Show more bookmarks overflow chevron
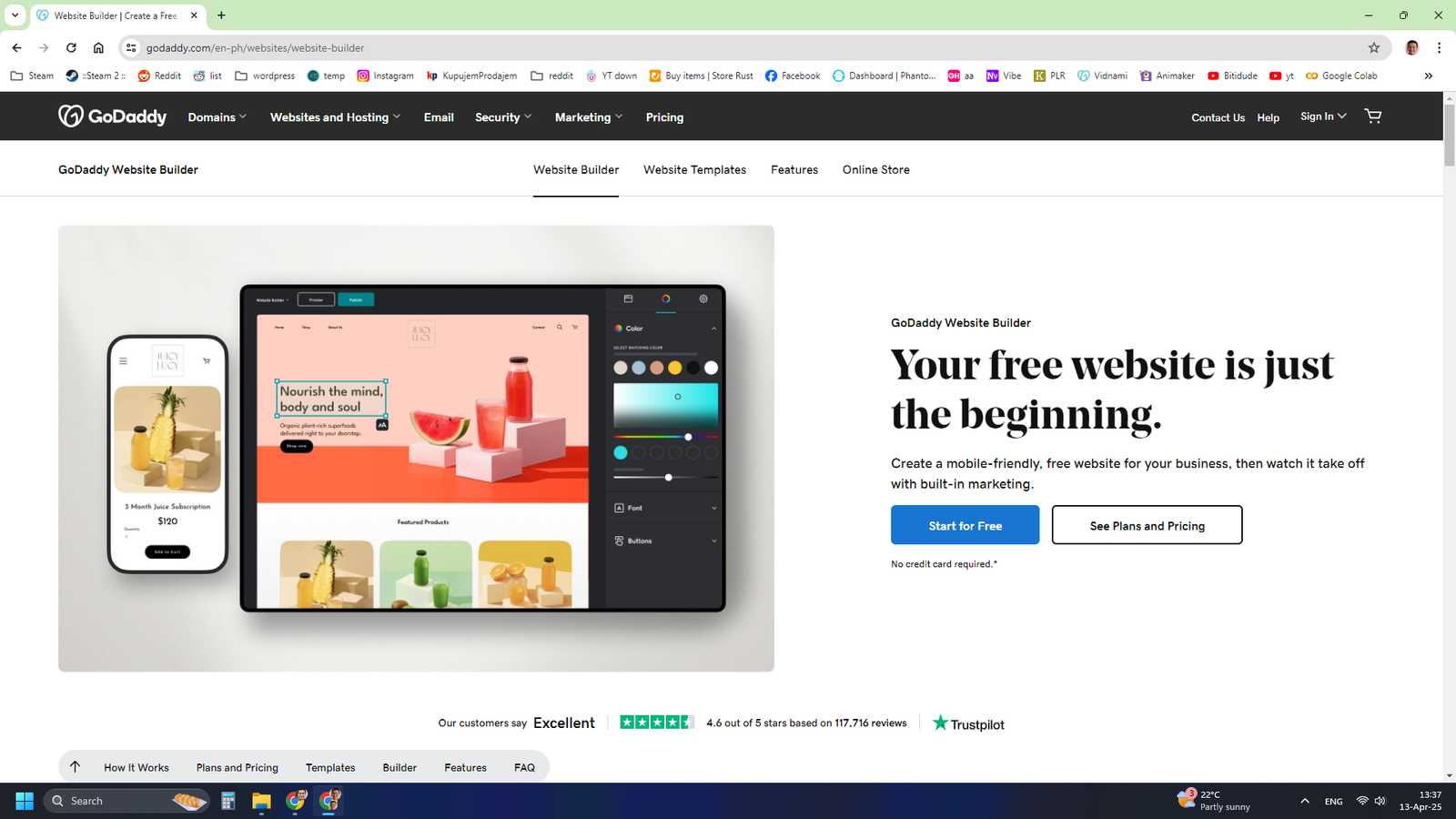Image resolution: width=1456 pixels, height=819 pixels. (x=1428, y=76)
